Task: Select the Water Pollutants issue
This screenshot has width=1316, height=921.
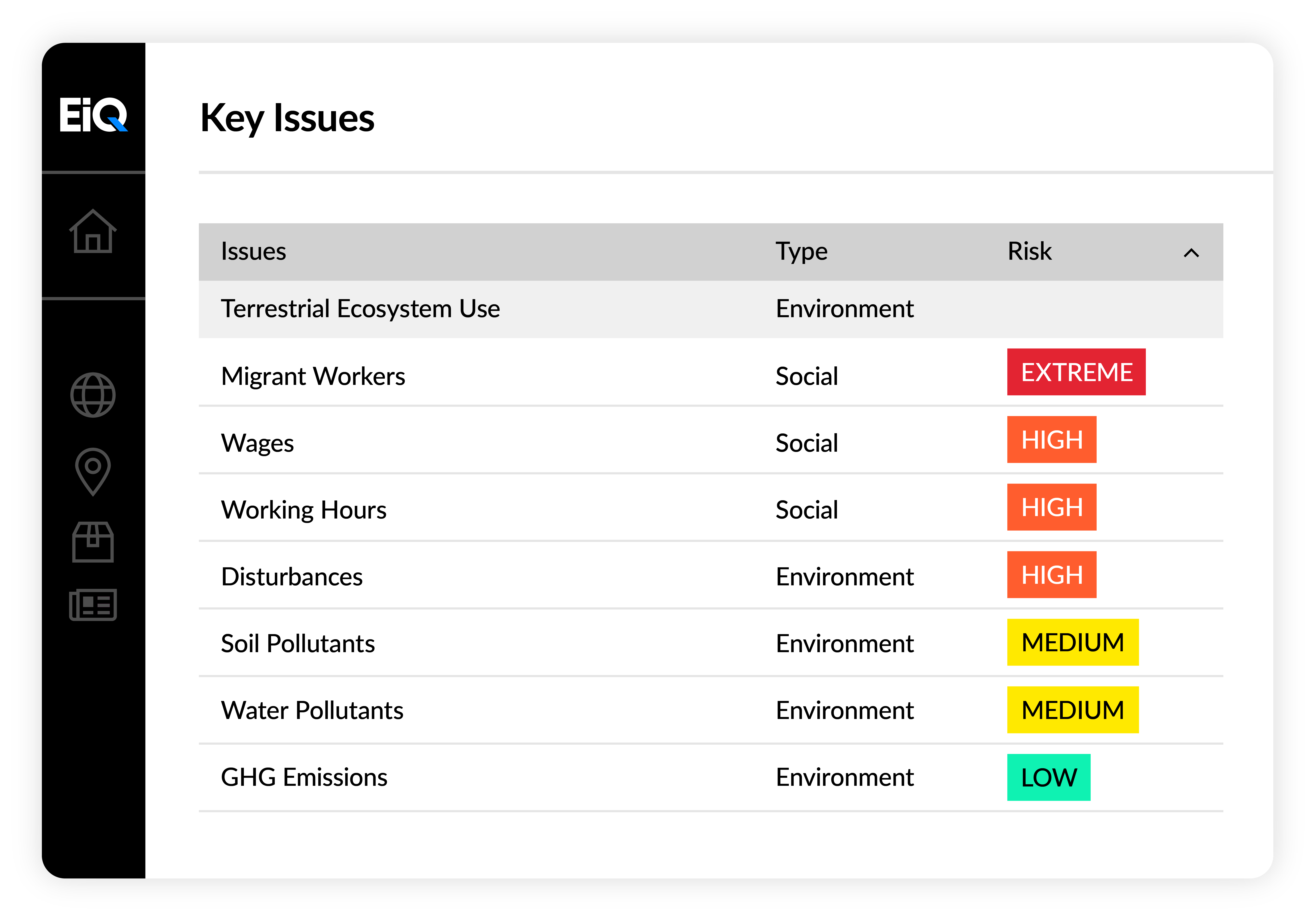Action: 312,711
